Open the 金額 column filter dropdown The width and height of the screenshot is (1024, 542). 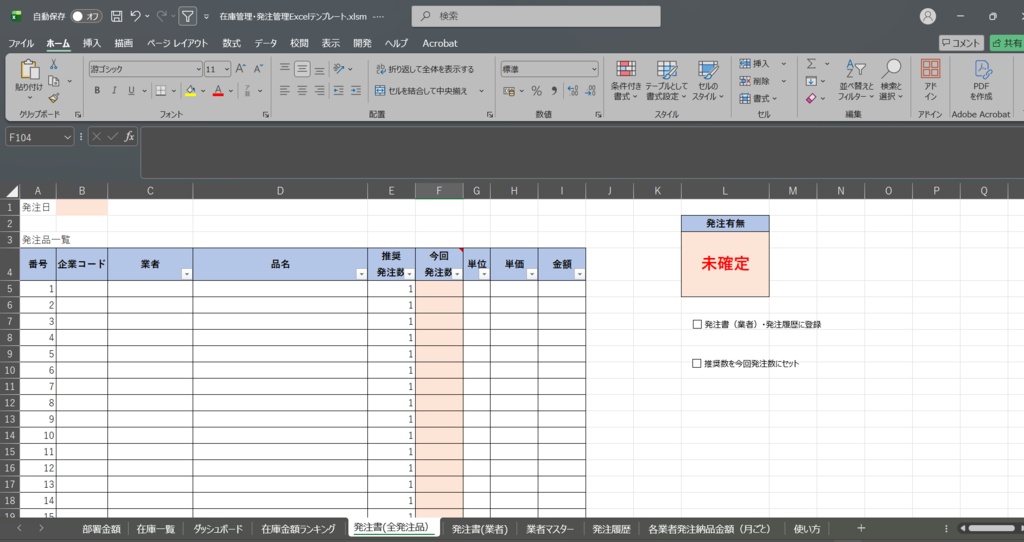[579, 274]
